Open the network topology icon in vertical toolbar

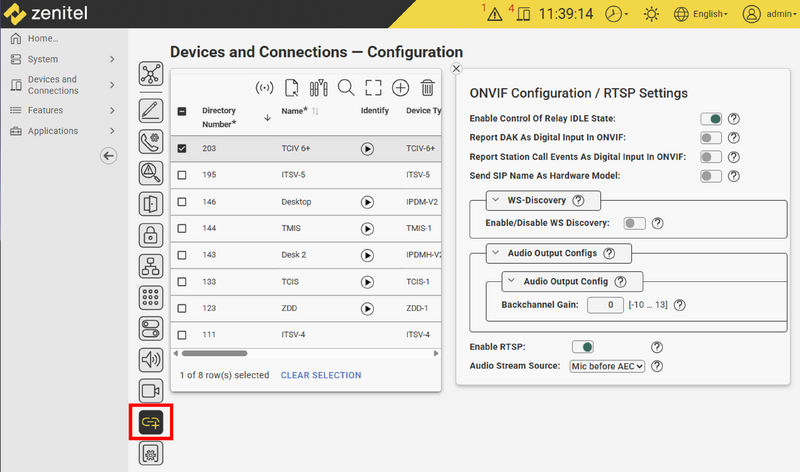coord(151,74)
